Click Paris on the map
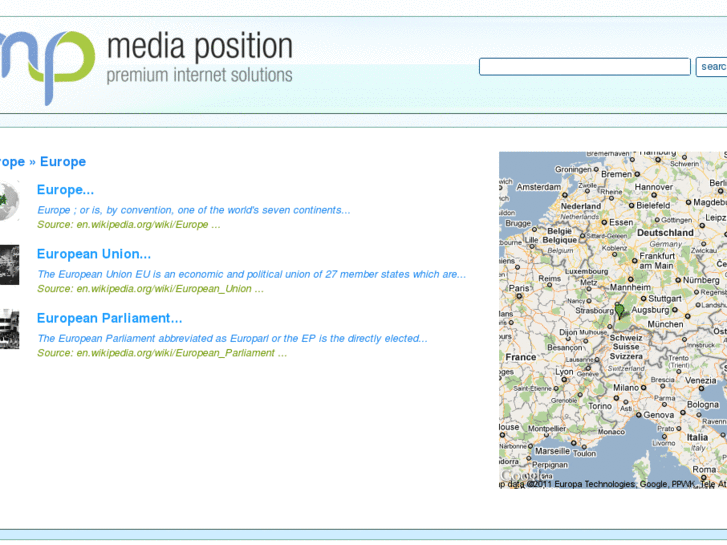 519,289
